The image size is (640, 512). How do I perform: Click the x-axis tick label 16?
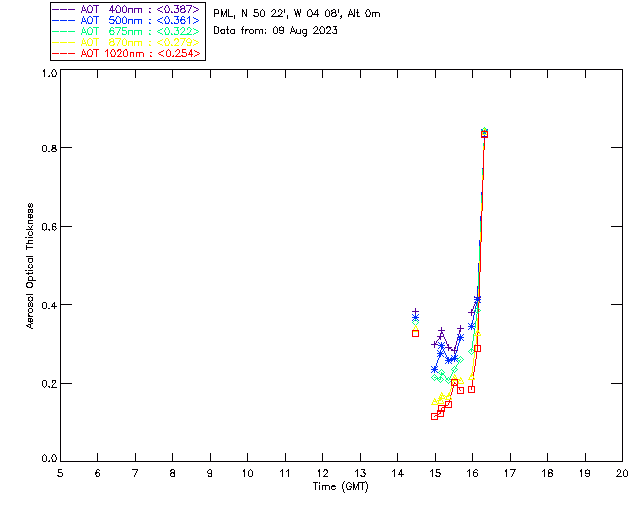click(x=473, y=473)
